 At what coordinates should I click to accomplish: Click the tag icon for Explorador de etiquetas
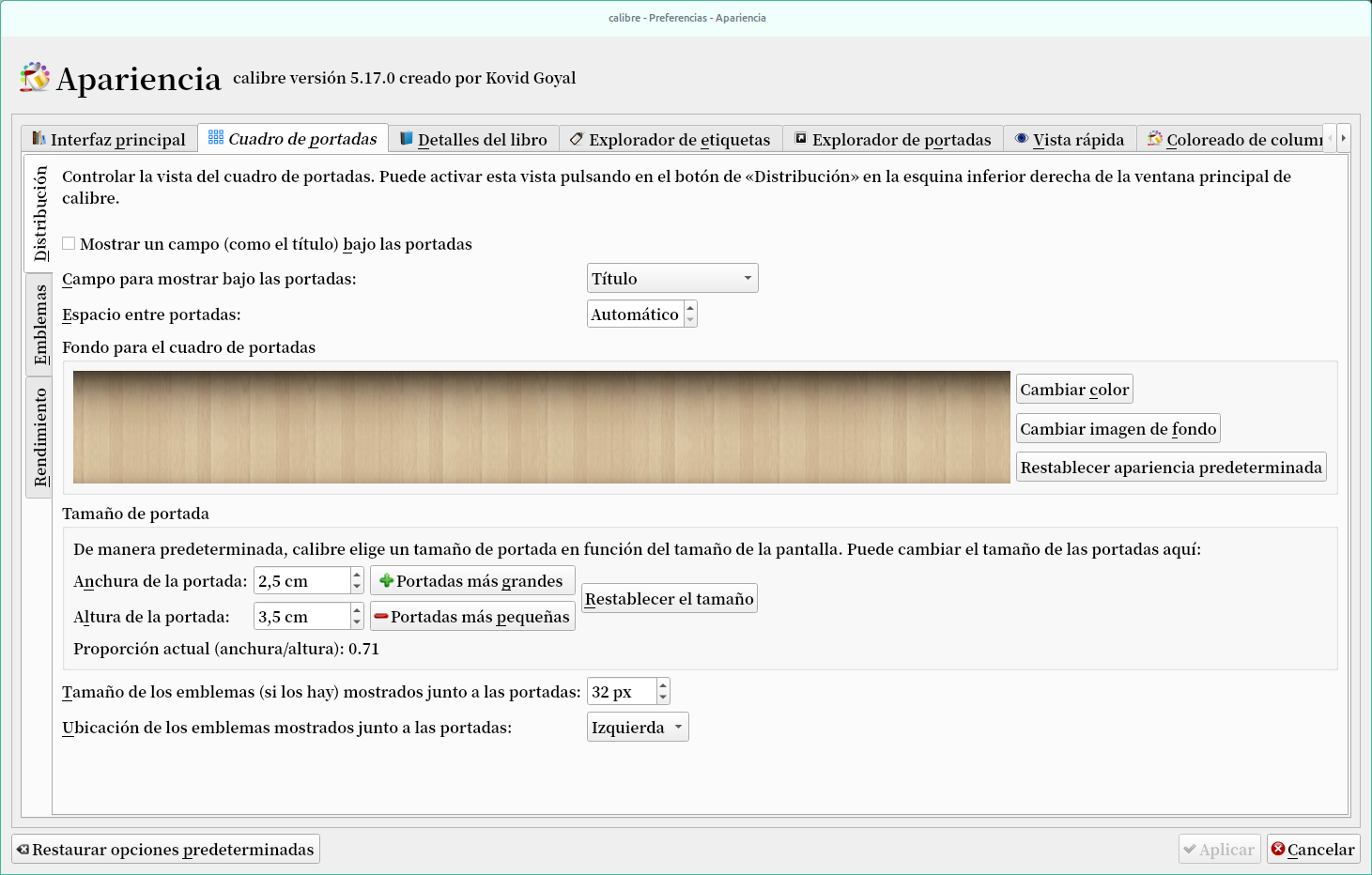click(x=577, y=139)
